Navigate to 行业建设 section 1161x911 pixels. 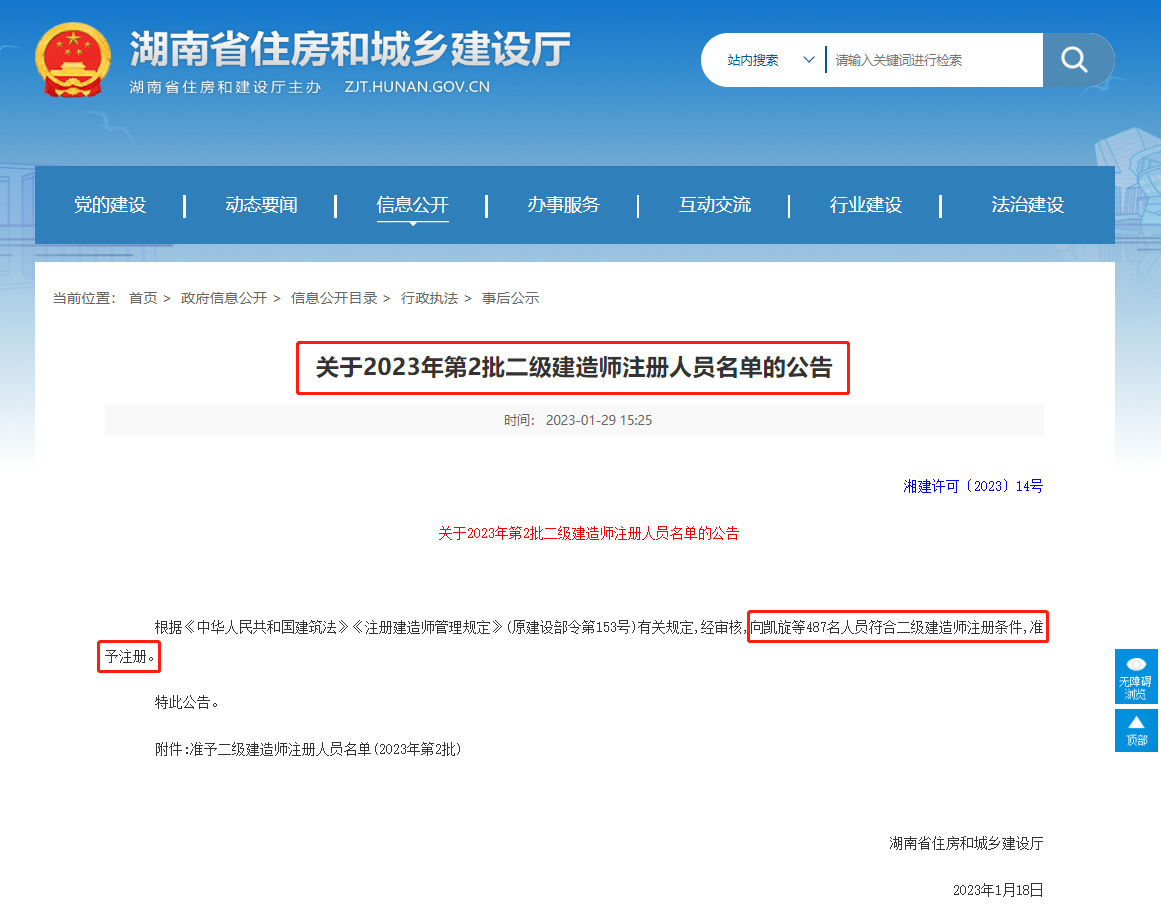(865, 205)
